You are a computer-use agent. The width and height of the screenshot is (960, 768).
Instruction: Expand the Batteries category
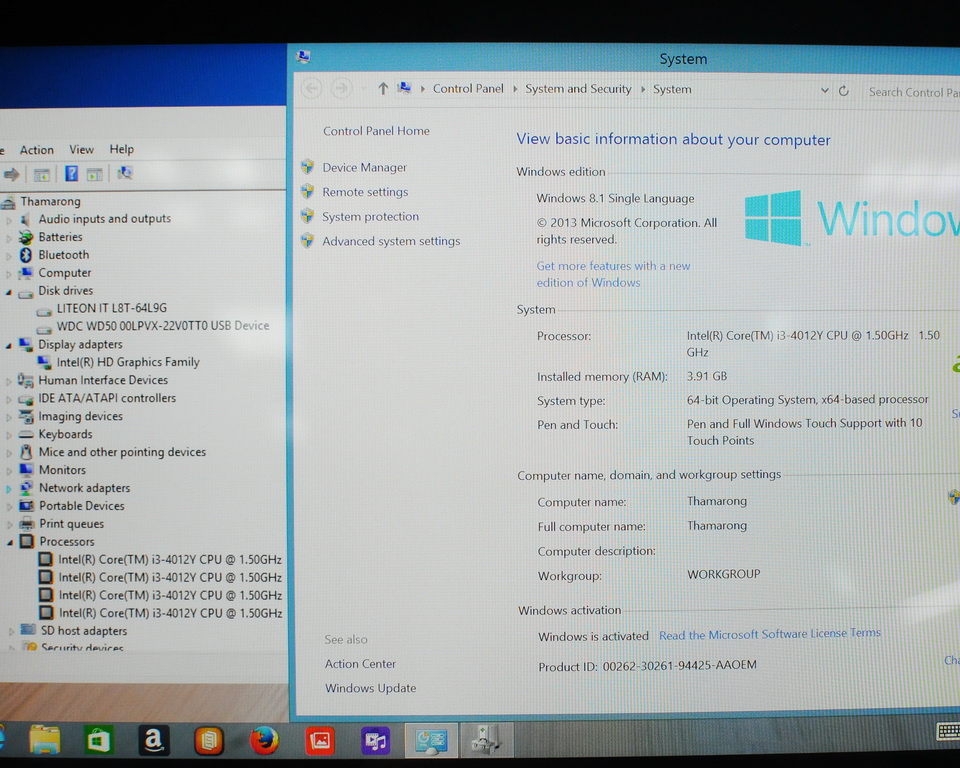point(9,238)
